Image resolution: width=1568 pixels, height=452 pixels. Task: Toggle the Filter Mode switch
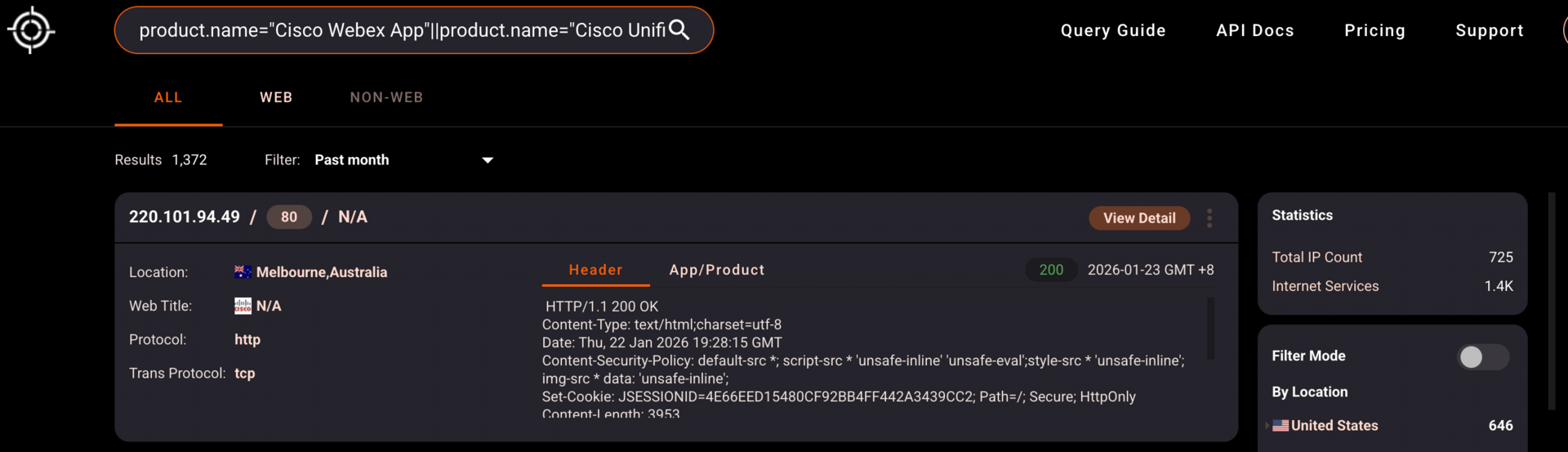[x=1483, y=356]
